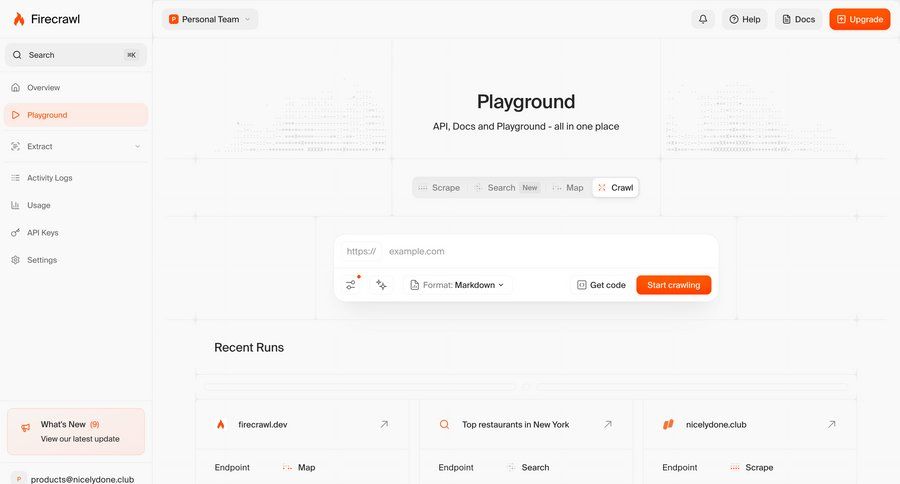Focus the sidebar Search field
900x484 pixels.
click(x=76, y=55)
